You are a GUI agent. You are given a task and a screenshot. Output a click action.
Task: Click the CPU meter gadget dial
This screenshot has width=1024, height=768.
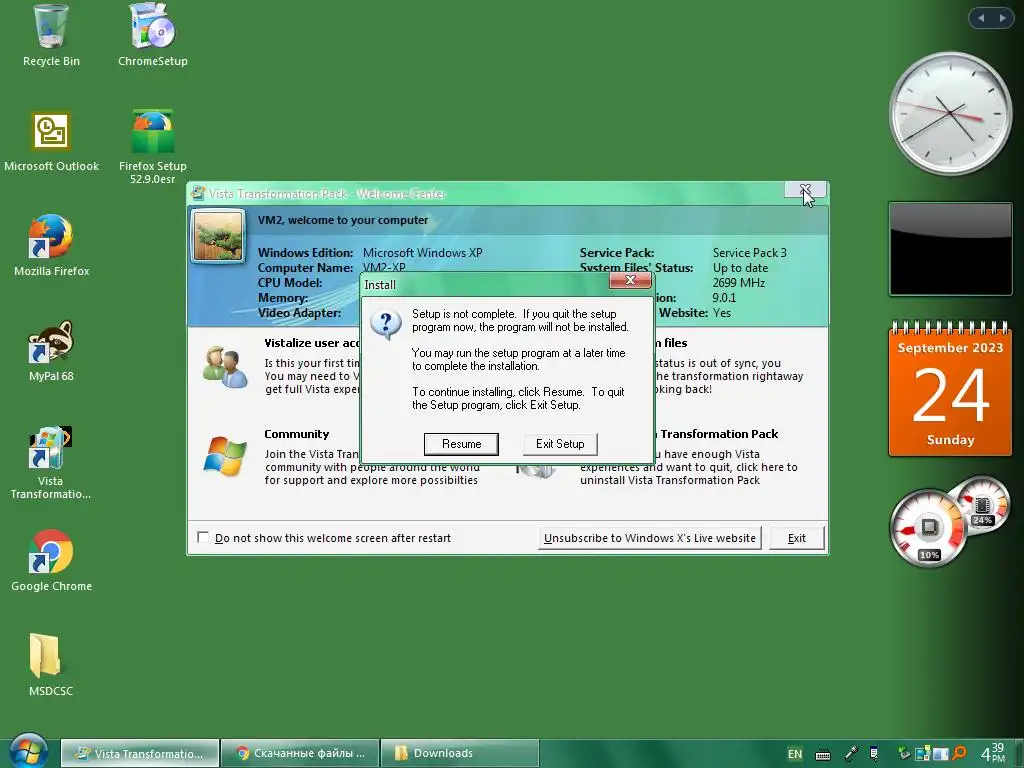[928, 528]
